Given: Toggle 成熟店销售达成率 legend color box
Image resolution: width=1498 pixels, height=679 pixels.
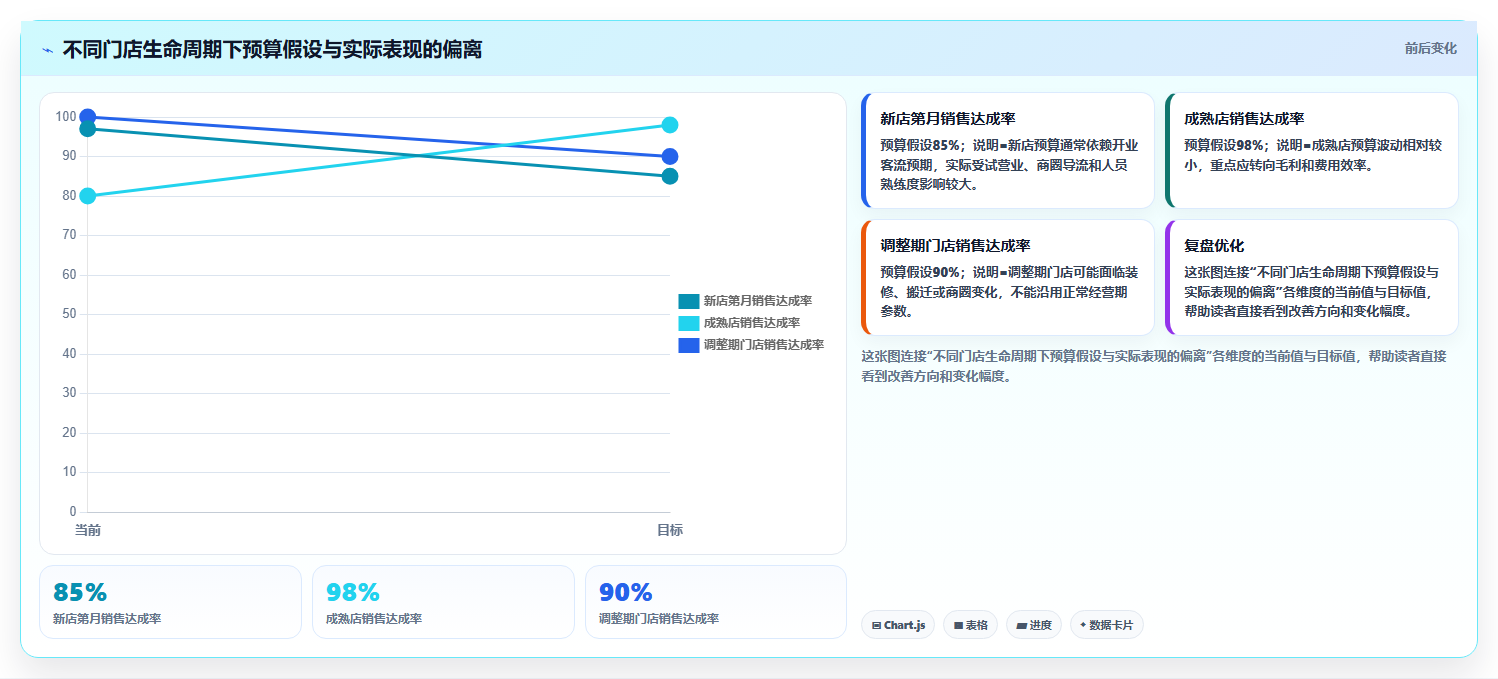Looking at the screenshot, I should coord(689,323).
